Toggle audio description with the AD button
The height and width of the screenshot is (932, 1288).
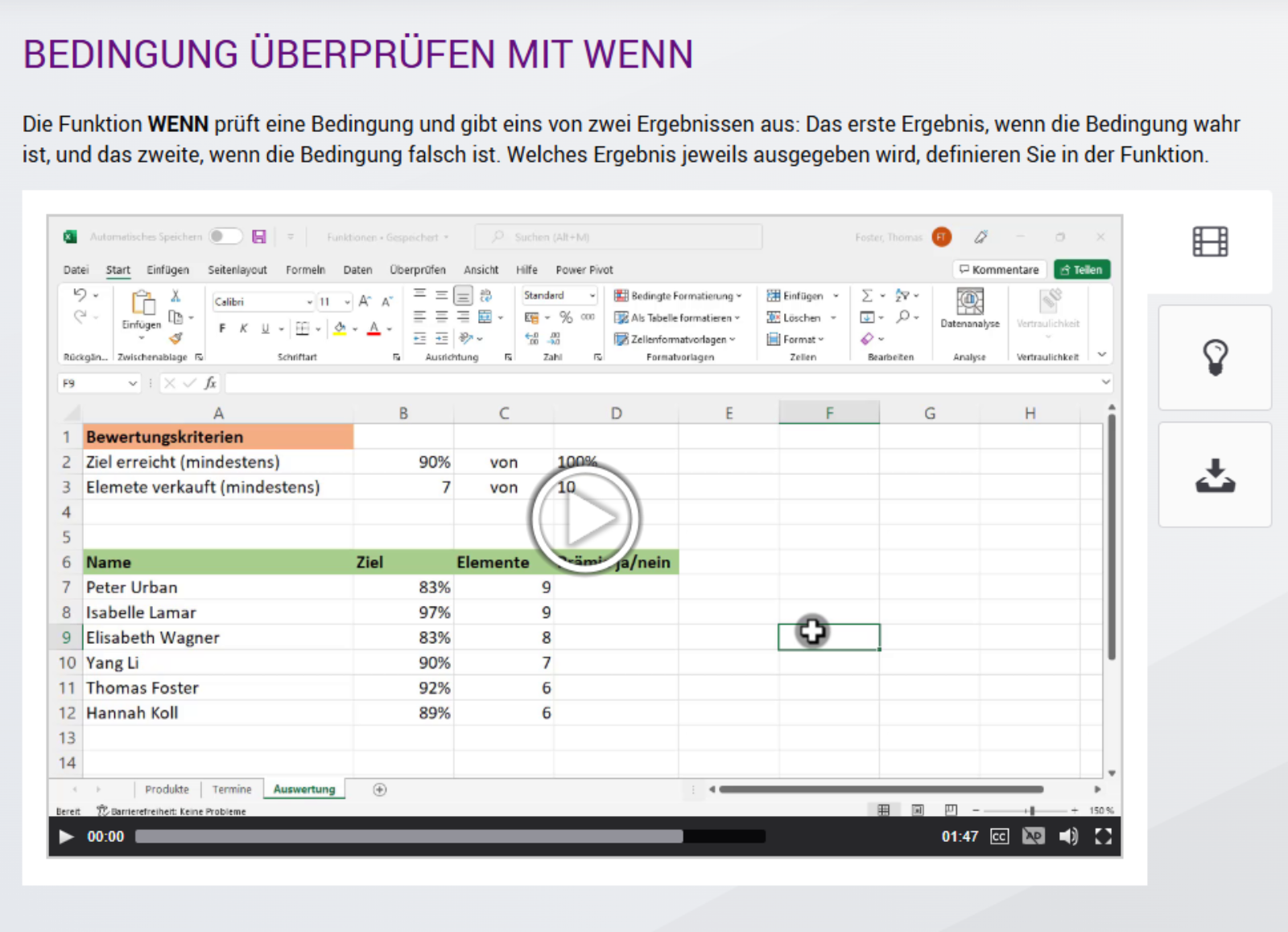point(1033,837)
